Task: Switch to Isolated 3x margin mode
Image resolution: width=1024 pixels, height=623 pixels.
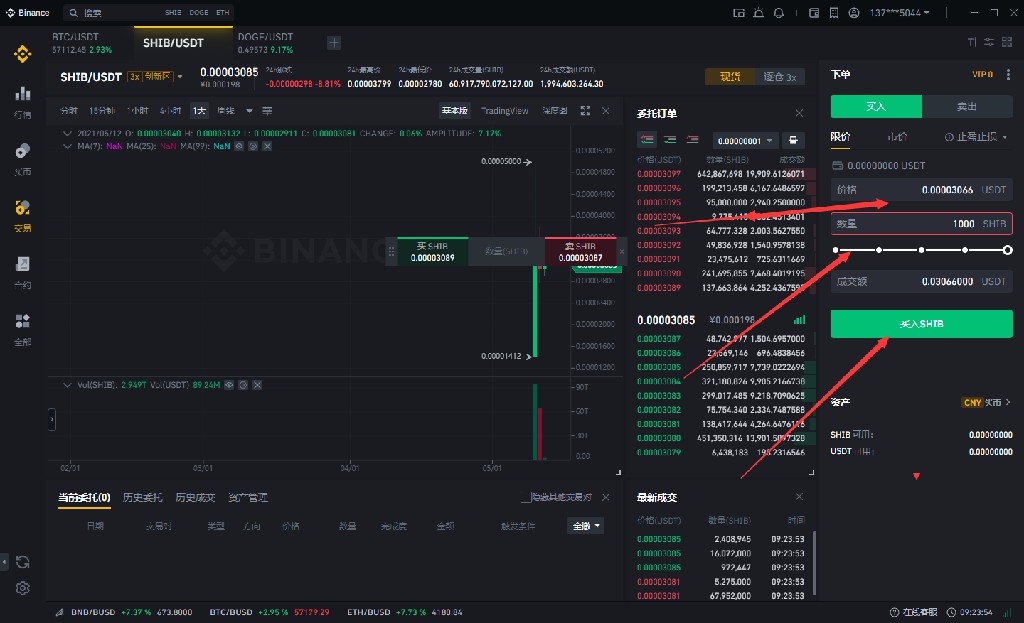Action: [779, 76]
